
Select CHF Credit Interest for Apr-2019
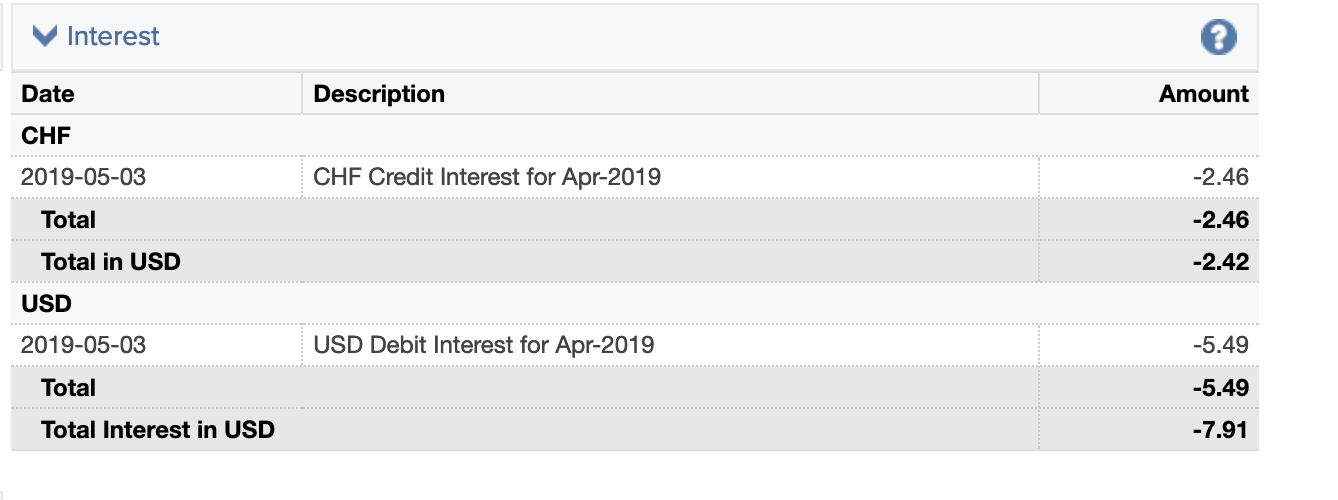coord(487,178)
